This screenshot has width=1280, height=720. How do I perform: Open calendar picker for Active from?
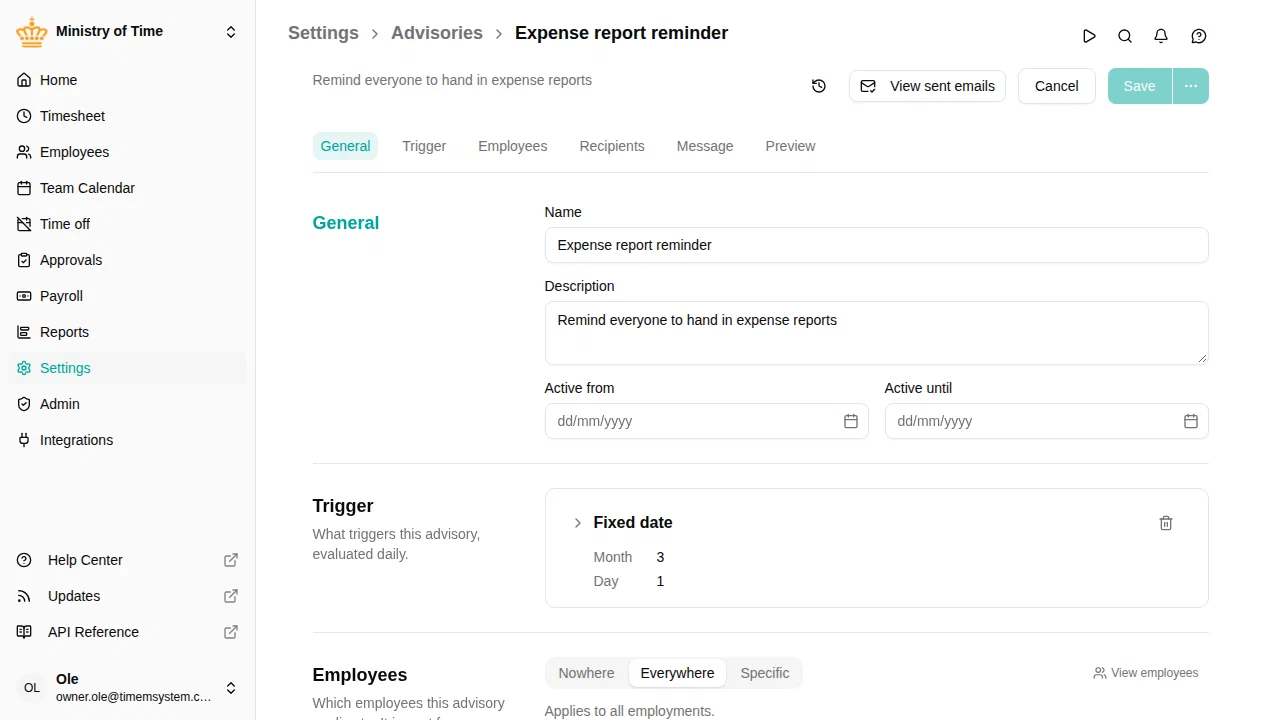(851, 421)
